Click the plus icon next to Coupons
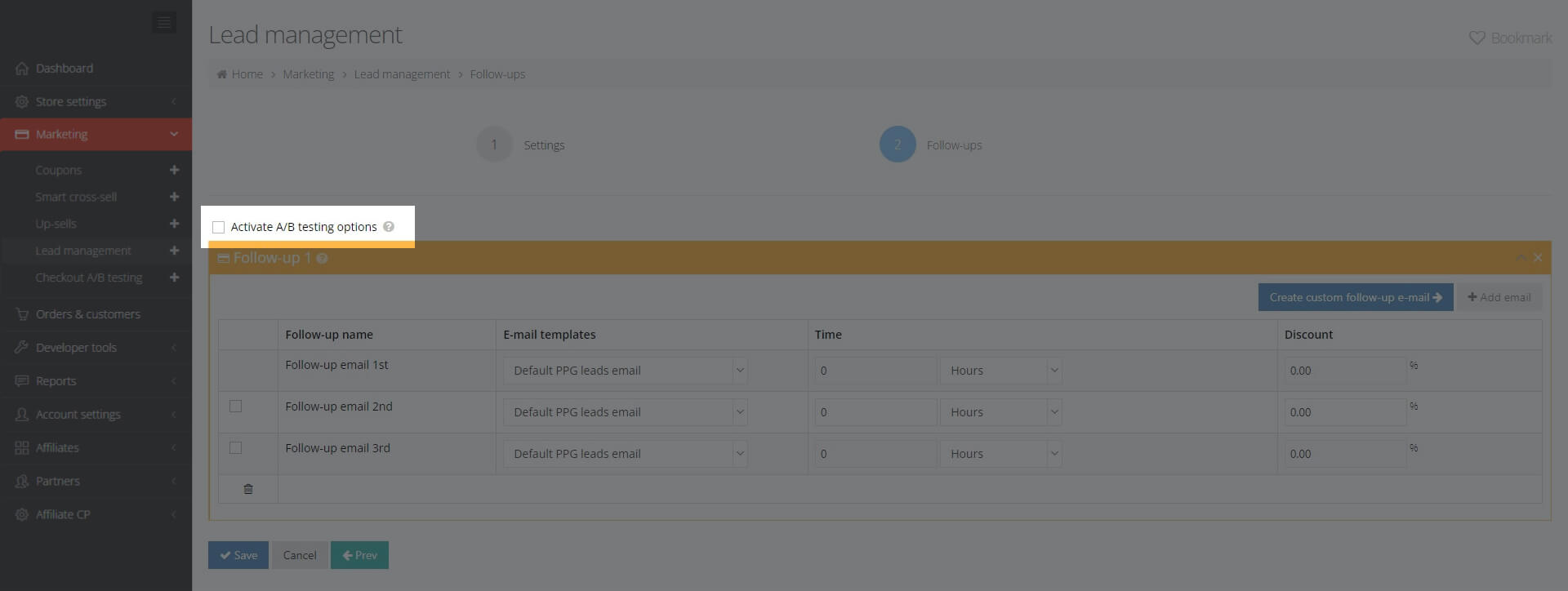 (174, 170)
